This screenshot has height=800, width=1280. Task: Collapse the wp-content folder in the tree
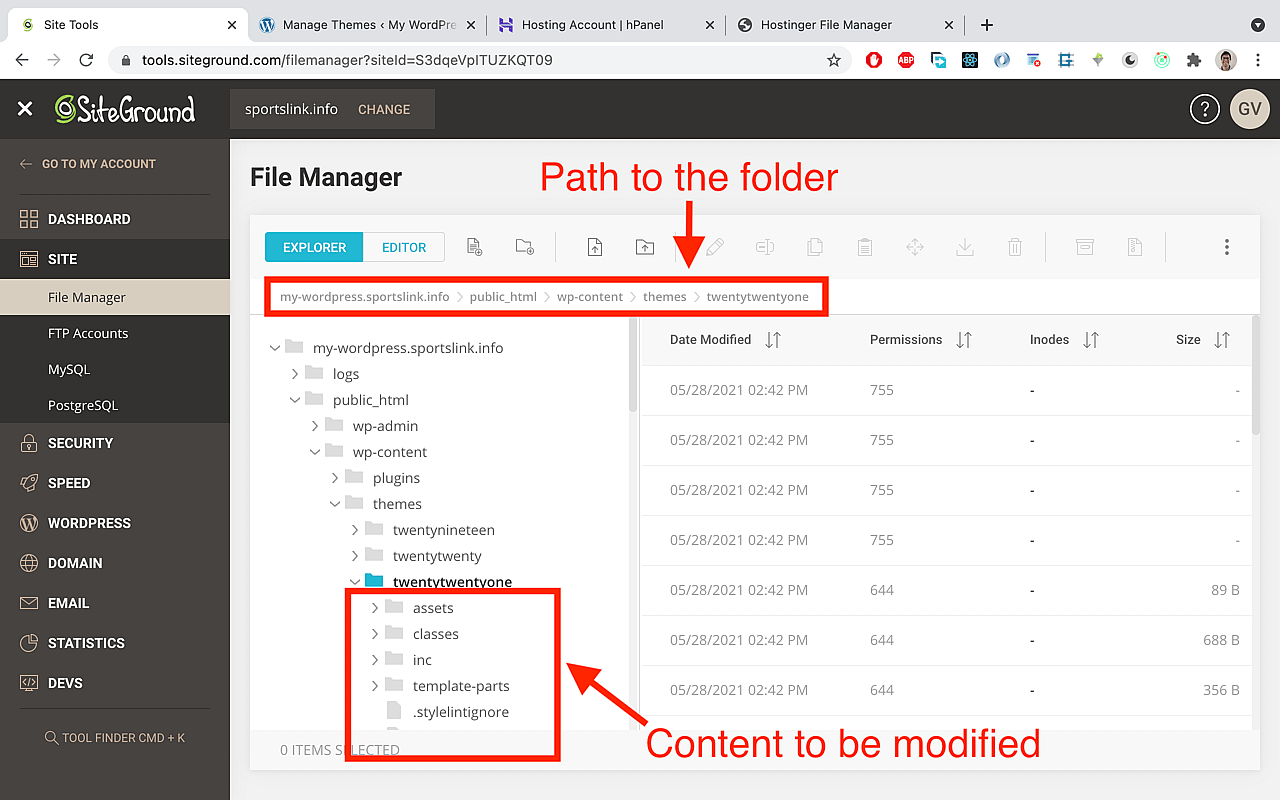314,451
